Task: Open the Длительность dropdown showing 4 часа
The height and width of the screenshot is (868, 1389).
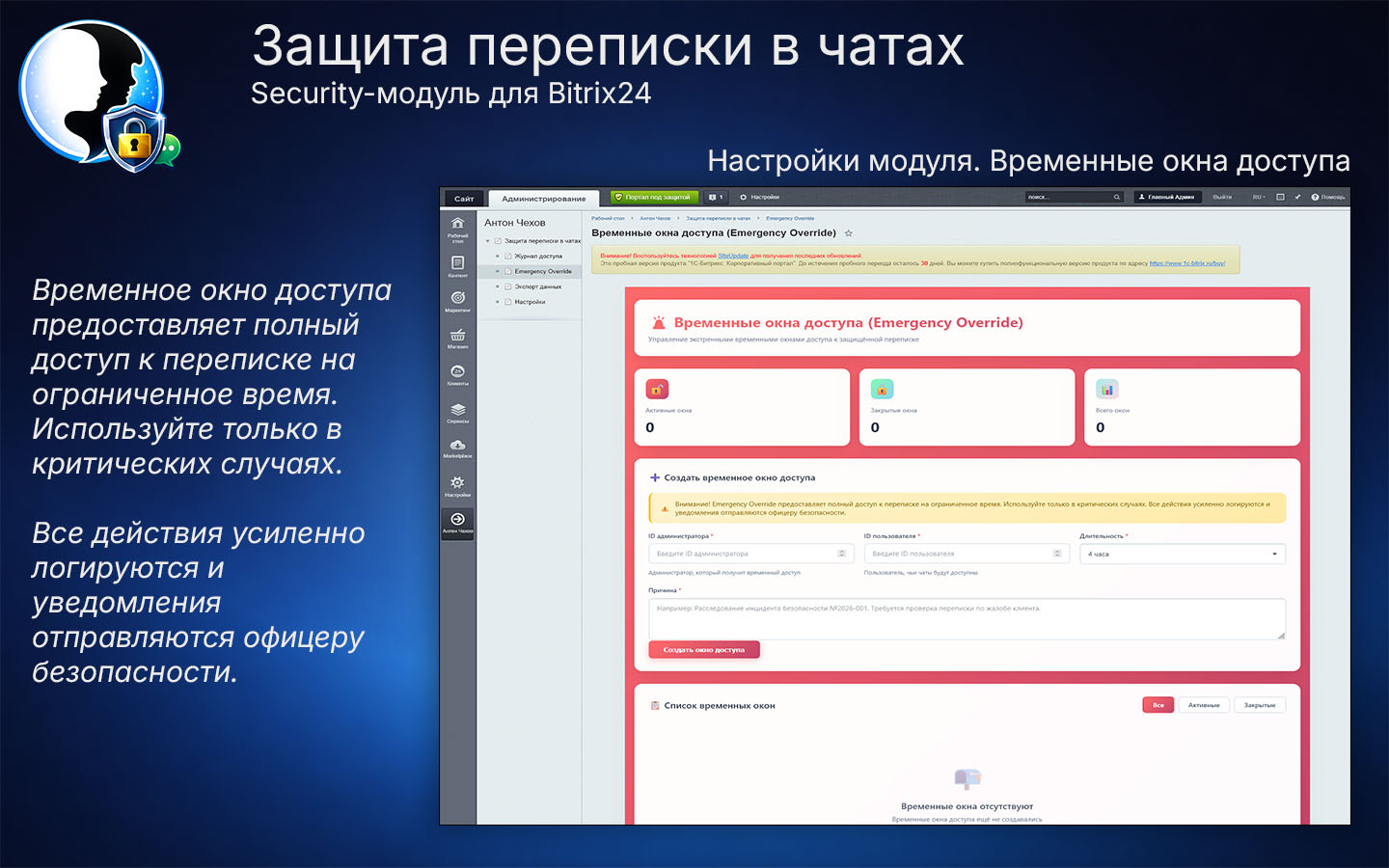Action: (x=1183, y=554)
